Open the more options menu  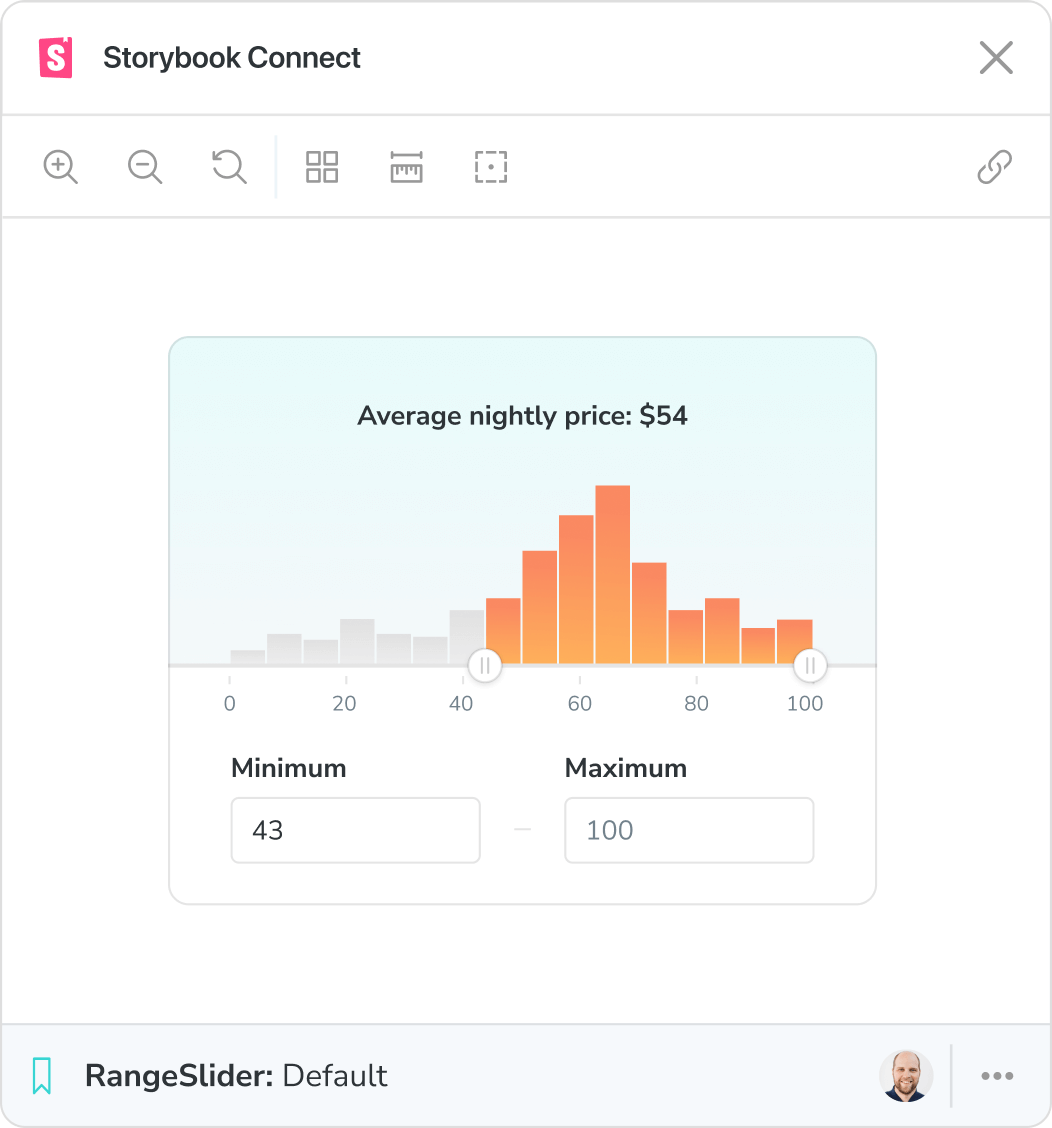(997, 1076)
